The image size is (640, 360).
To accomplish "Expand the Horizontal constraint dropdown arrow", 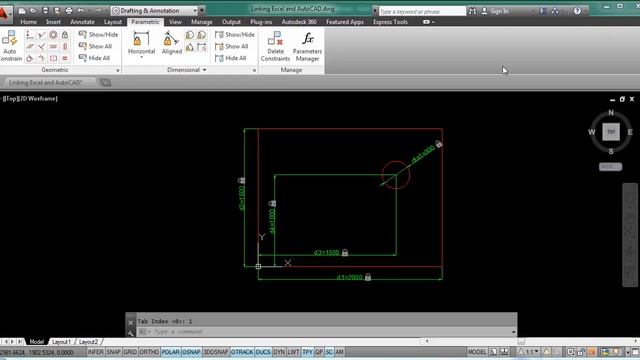I will [x=141, y=58].
